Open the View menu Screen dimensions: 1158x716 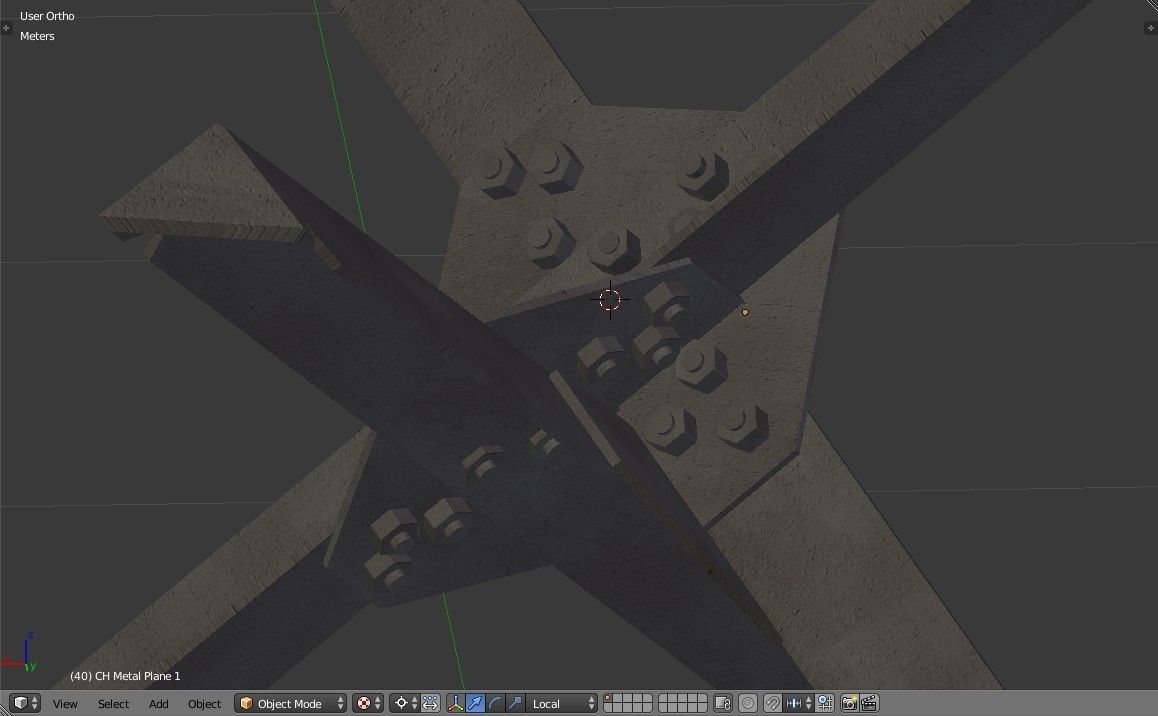tap(65, 704)
